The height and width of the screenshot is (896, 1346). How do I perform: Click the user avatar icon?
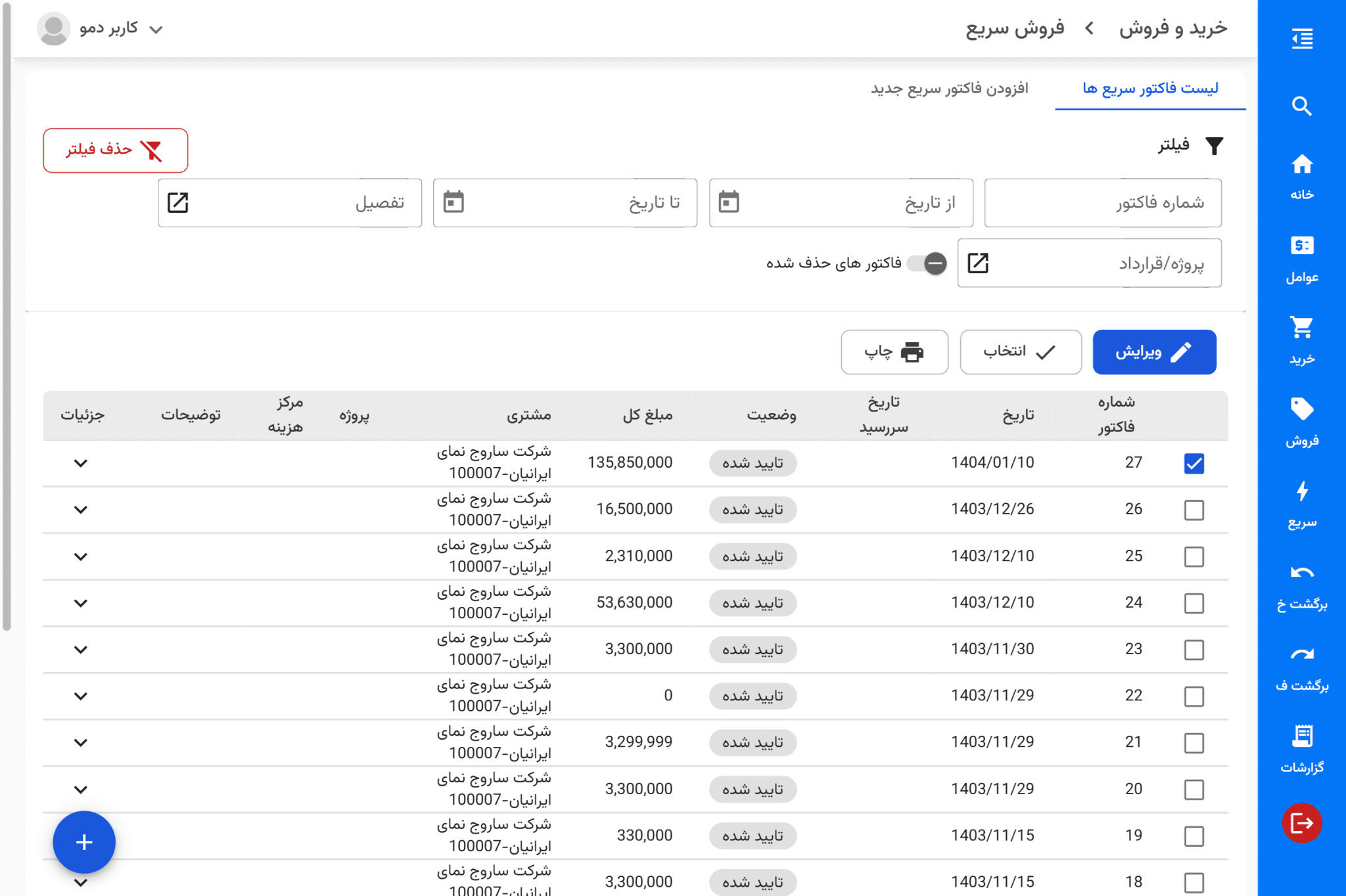(53, 28)
